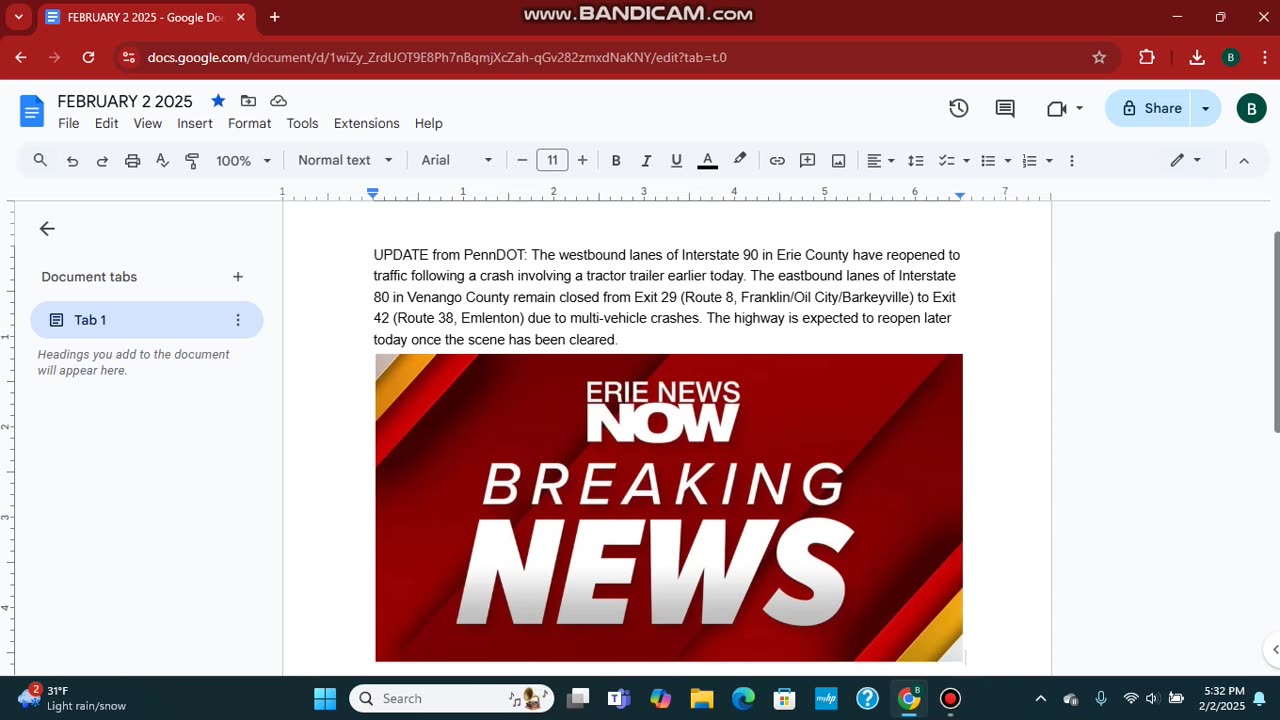Select the Breaking News image

(669, 507)
